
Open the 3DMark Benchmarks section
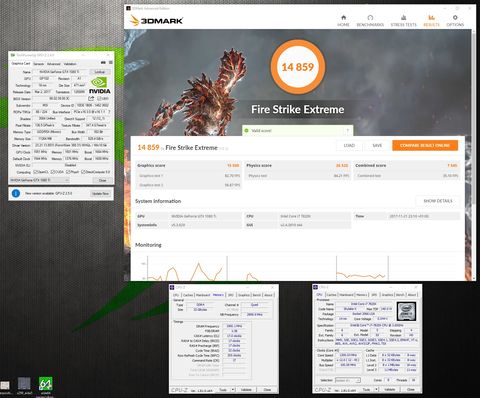click(370, 21)
